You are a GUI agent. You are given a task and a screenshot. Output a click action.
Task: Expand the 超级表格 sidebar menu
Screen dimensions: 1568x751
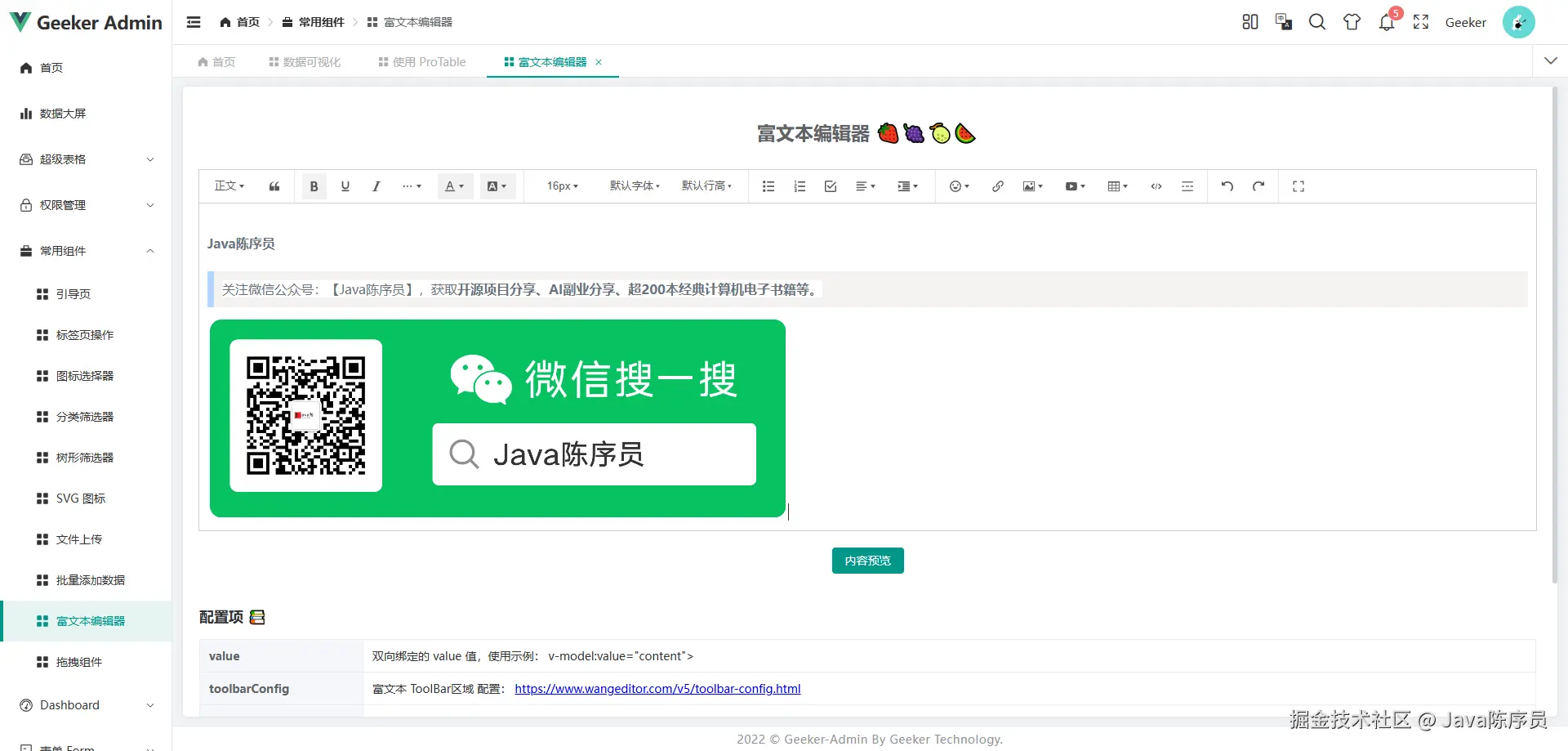86,159
